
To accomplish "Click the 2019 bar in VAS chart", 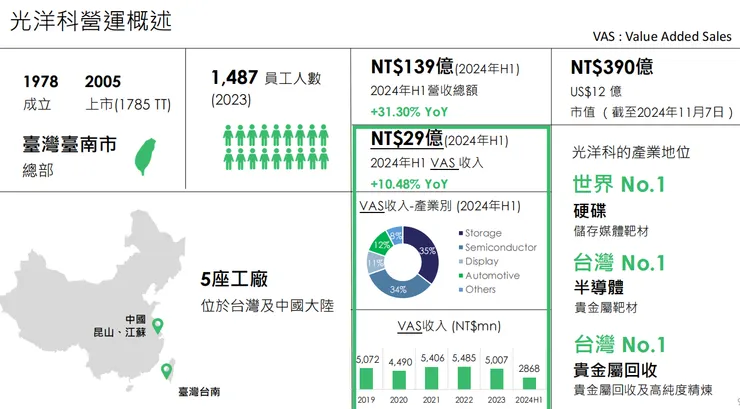I will coord(366,379).
